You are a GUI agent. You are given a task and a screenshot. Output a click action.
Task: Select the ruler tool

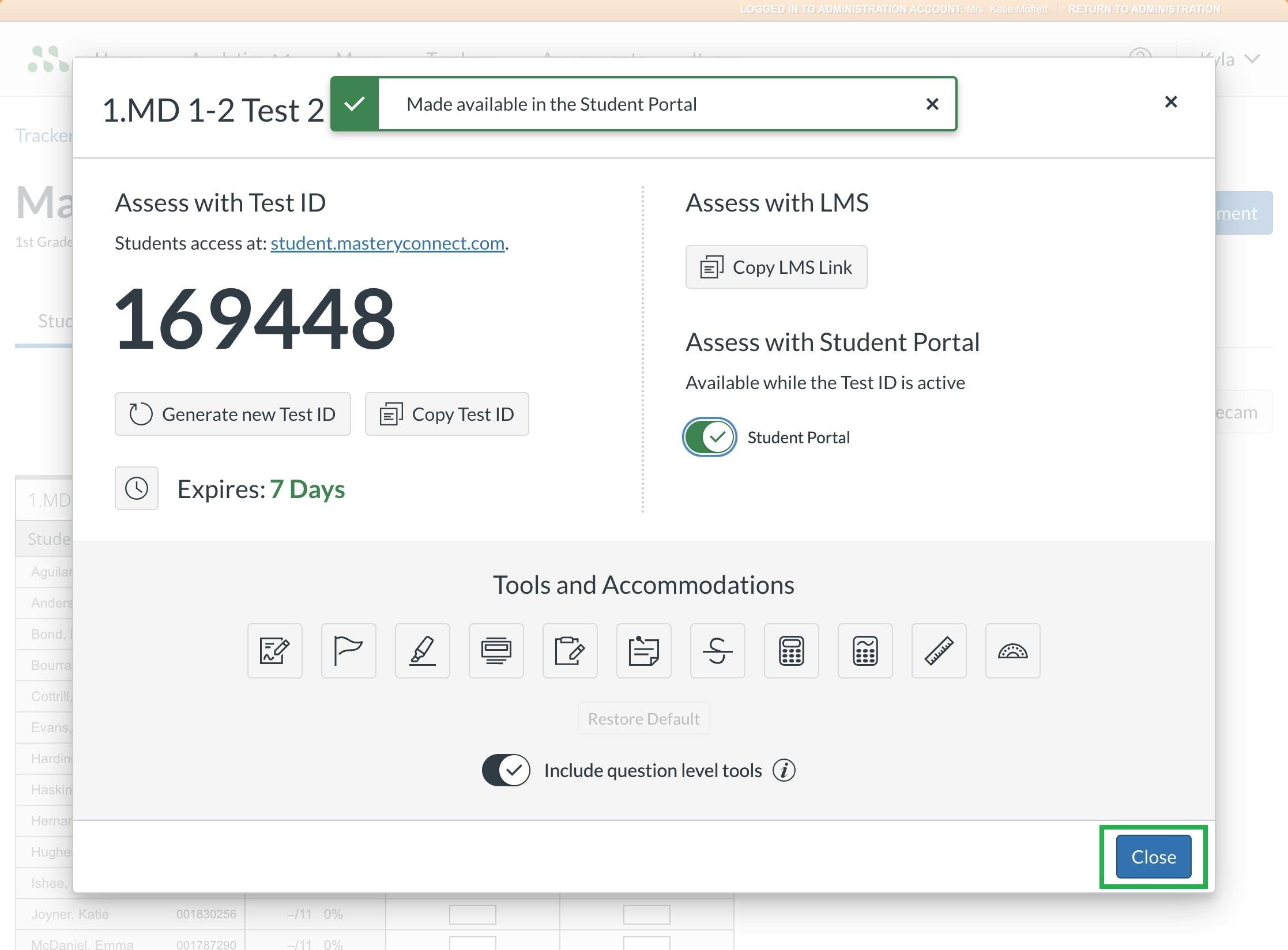pyautogui.click(x=939, y=651)
